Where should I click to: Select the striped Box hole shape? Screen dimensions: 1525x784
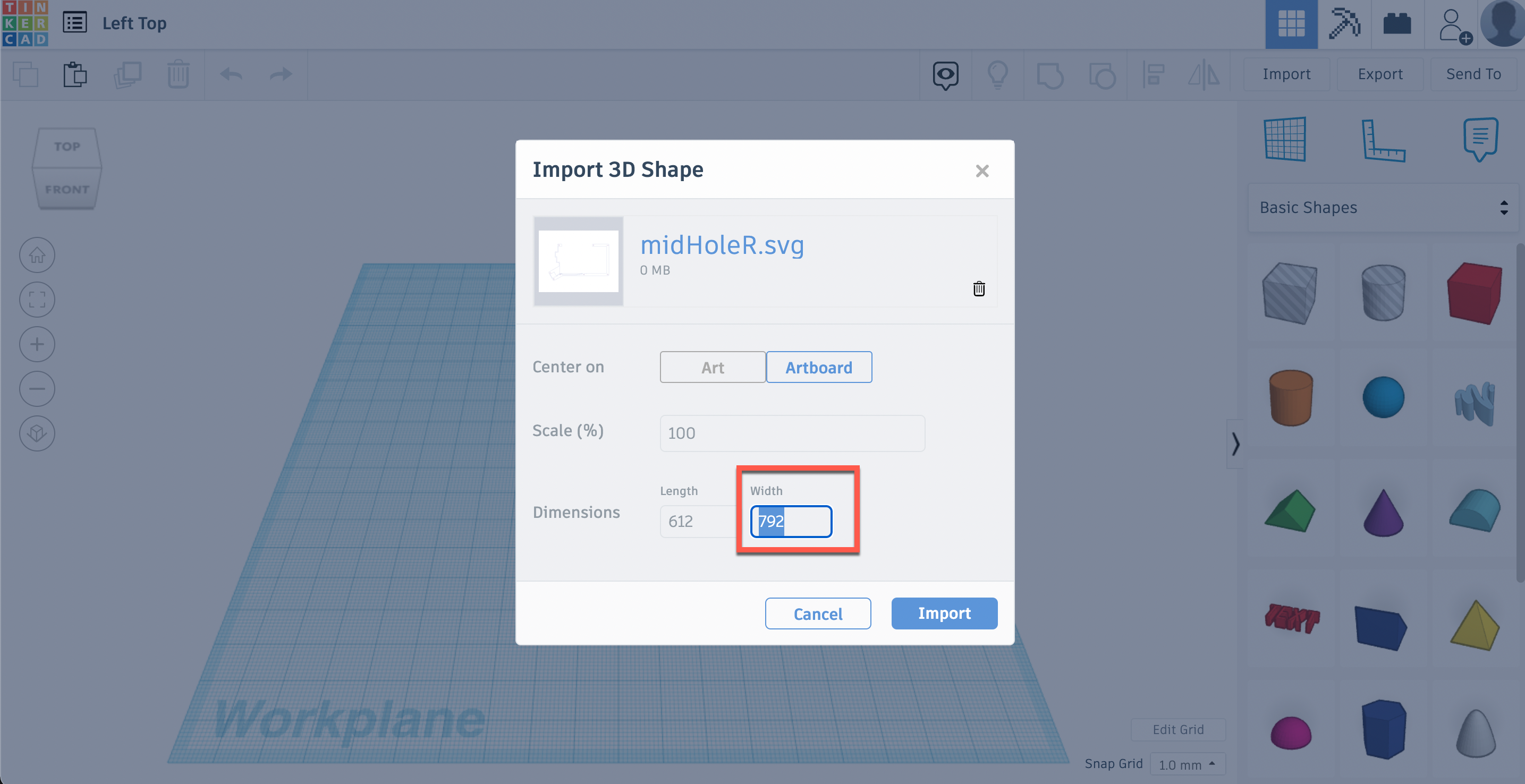[1290, 293]
